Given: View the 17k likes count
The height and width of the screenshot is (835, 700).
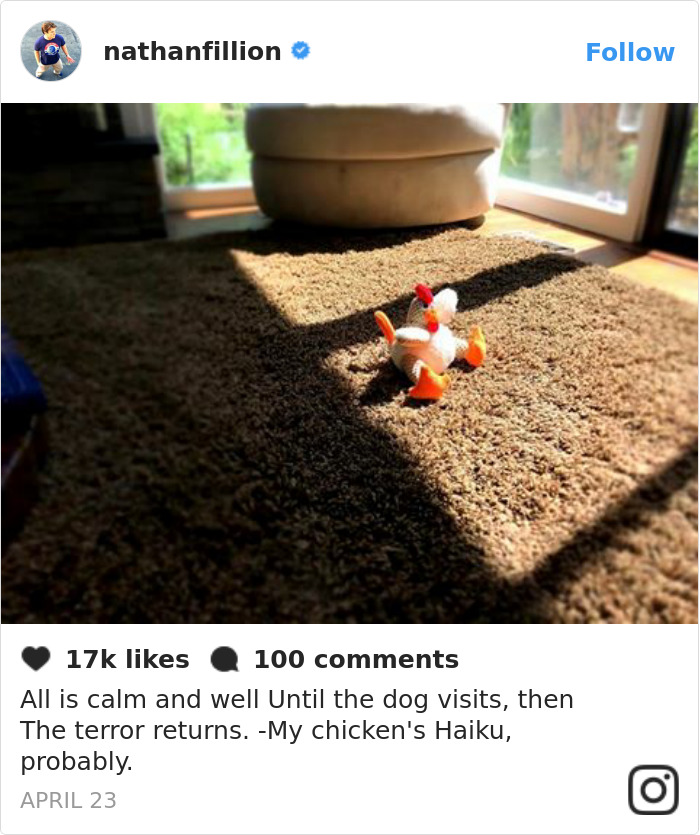Looking at the screenshot, I should [x=128, y=659].
